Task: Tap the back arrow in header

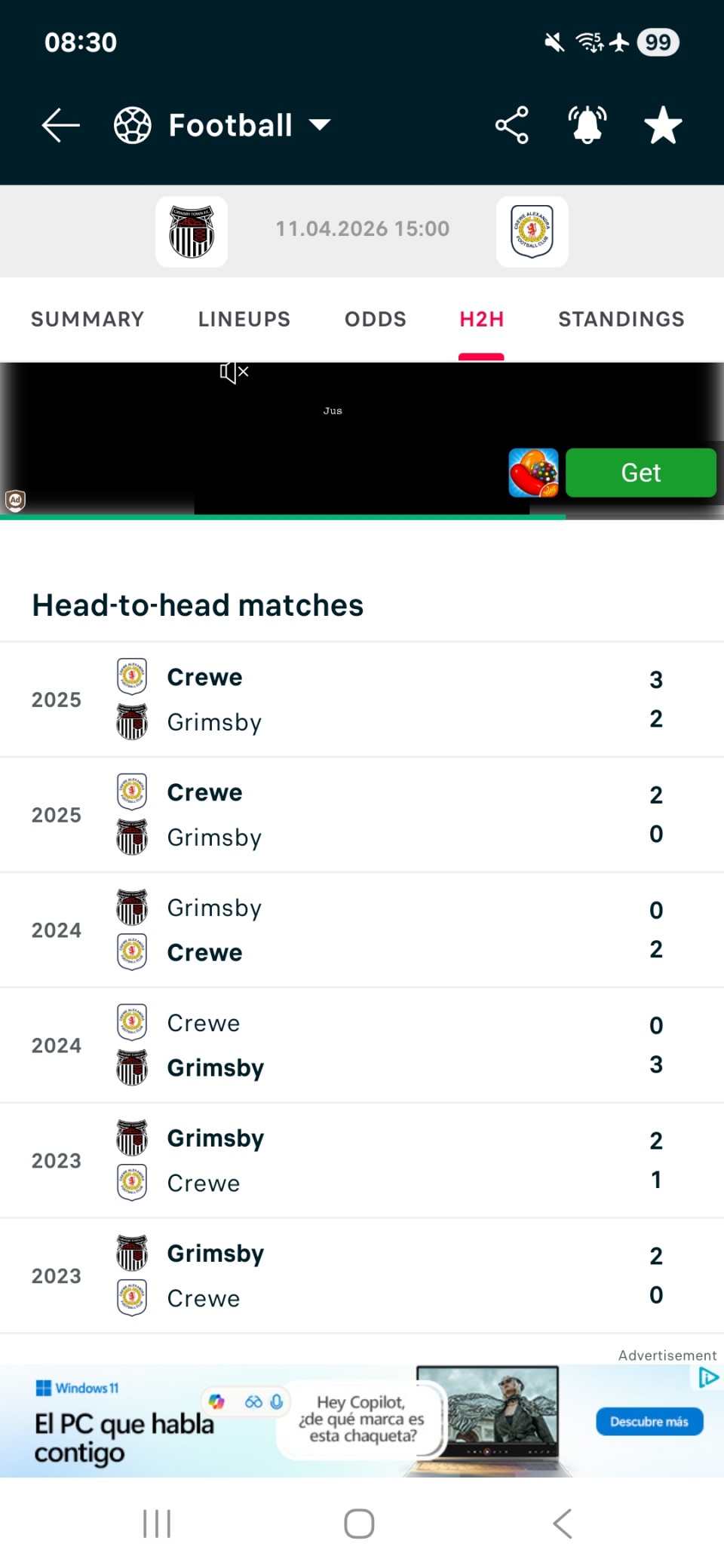Action: (x=60, y=125)
